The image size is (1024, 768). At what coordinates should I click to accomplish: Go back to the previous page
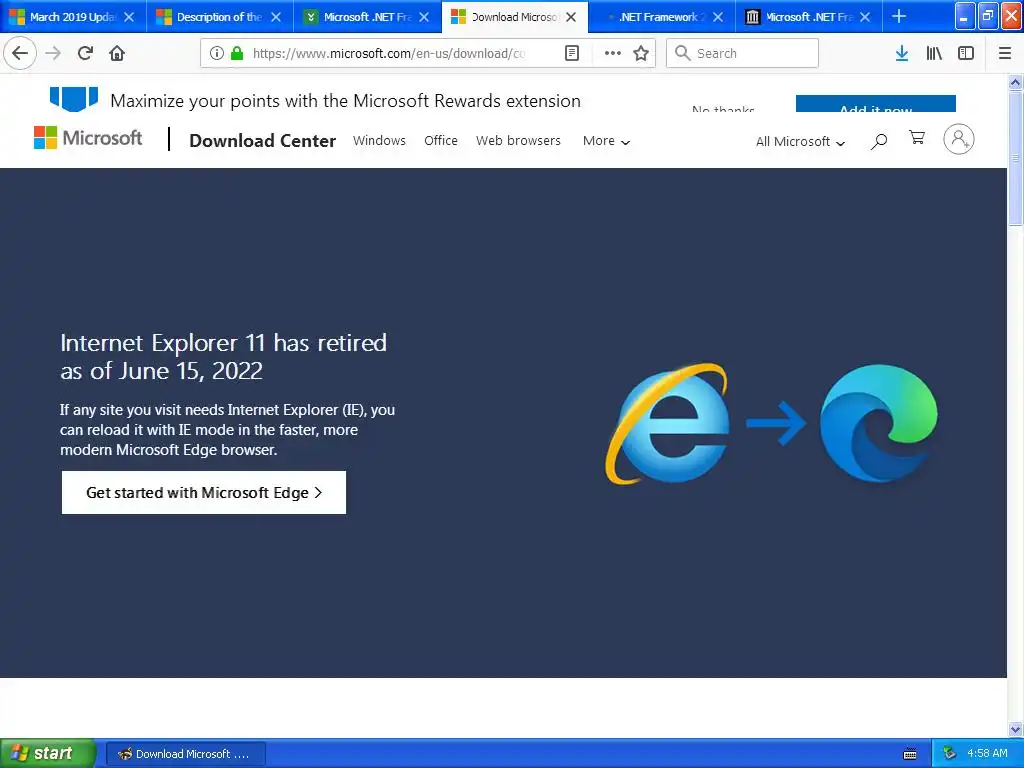(20, 53)
